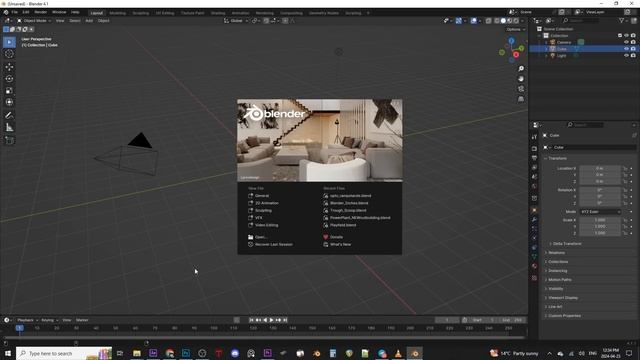Open the Edit menu

26,12
